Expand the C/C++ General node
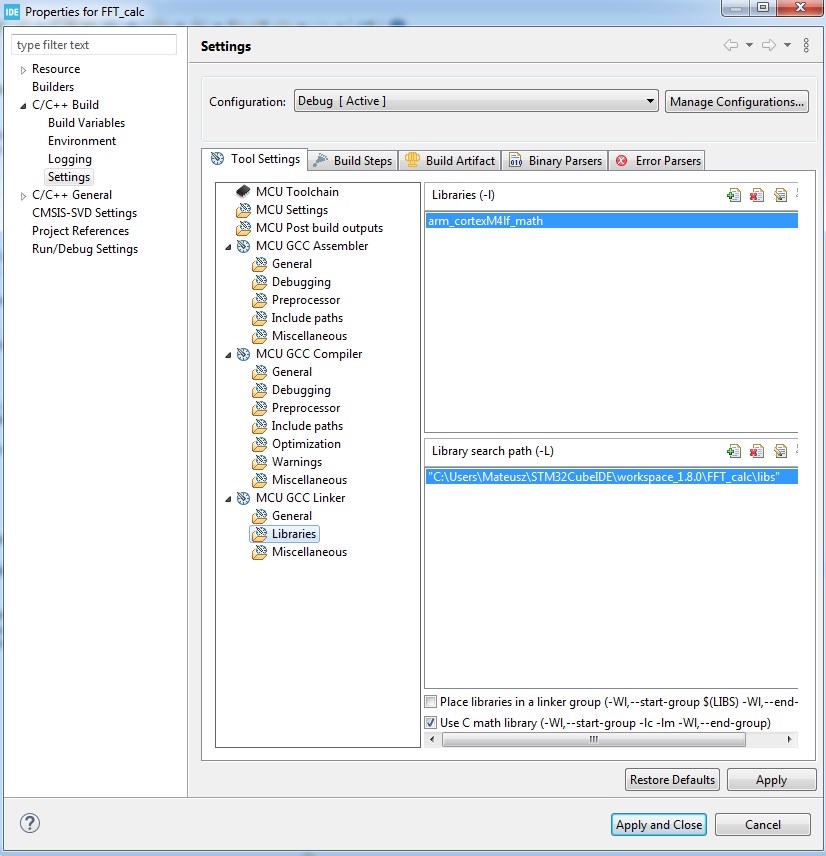Image resolution: width=826 pixels, height=856 pixels. (24, 196)
